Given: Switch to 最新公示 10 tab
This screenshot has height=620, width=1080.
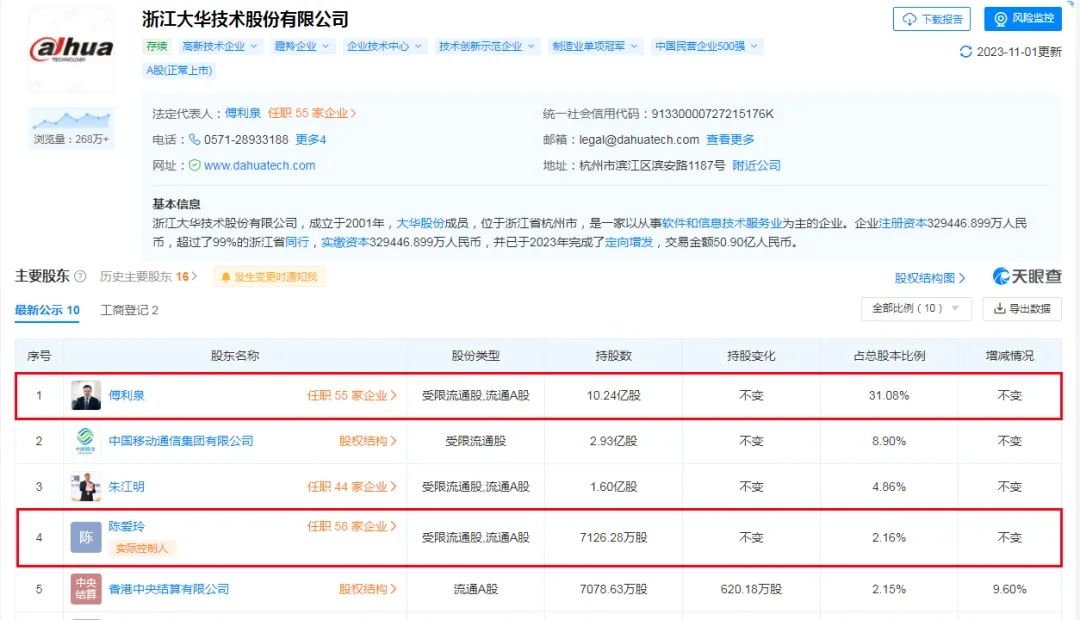Looking at the screenshot, I should point(47,310).
